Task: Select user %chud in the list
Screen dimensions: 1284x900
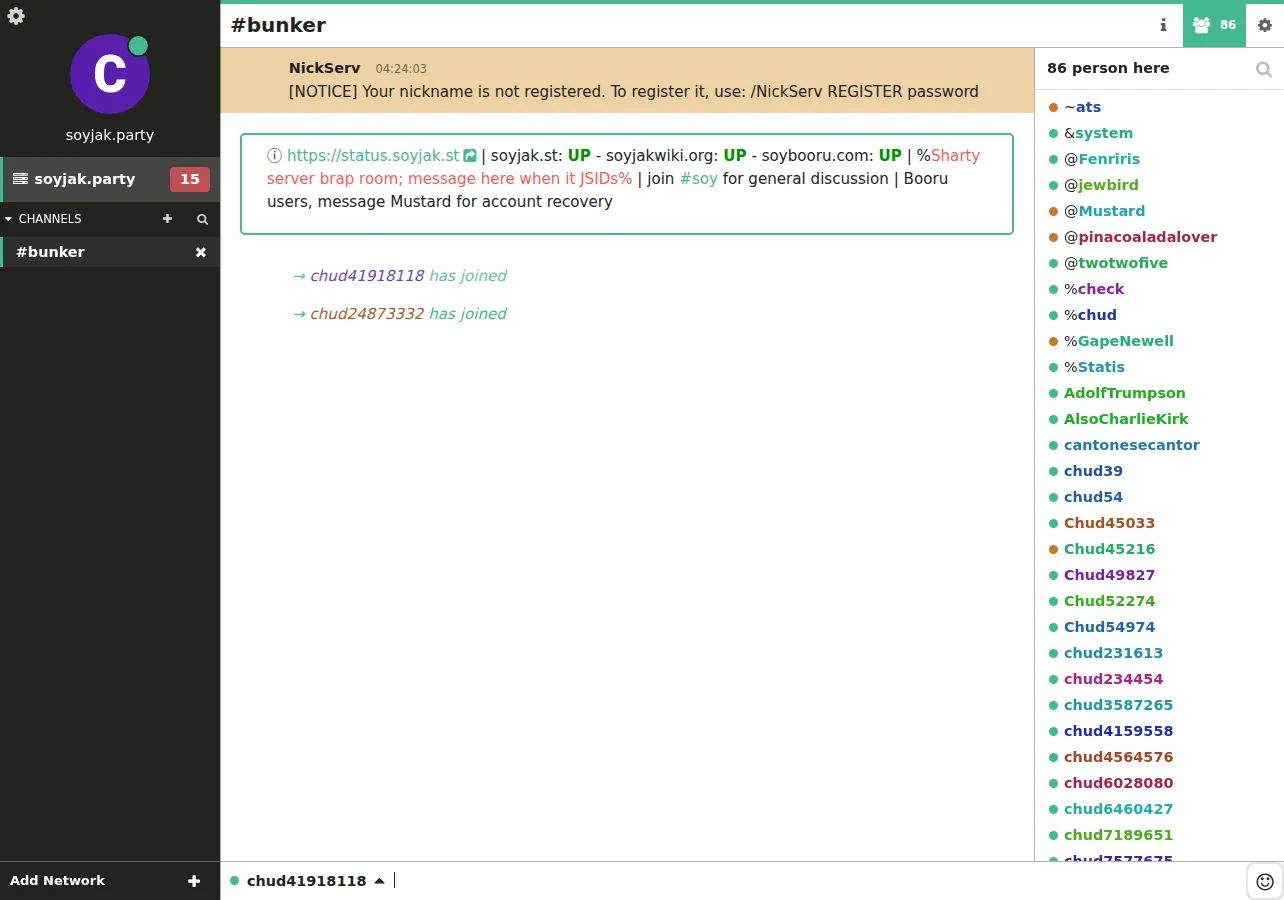Action: tap(1090, 315)
